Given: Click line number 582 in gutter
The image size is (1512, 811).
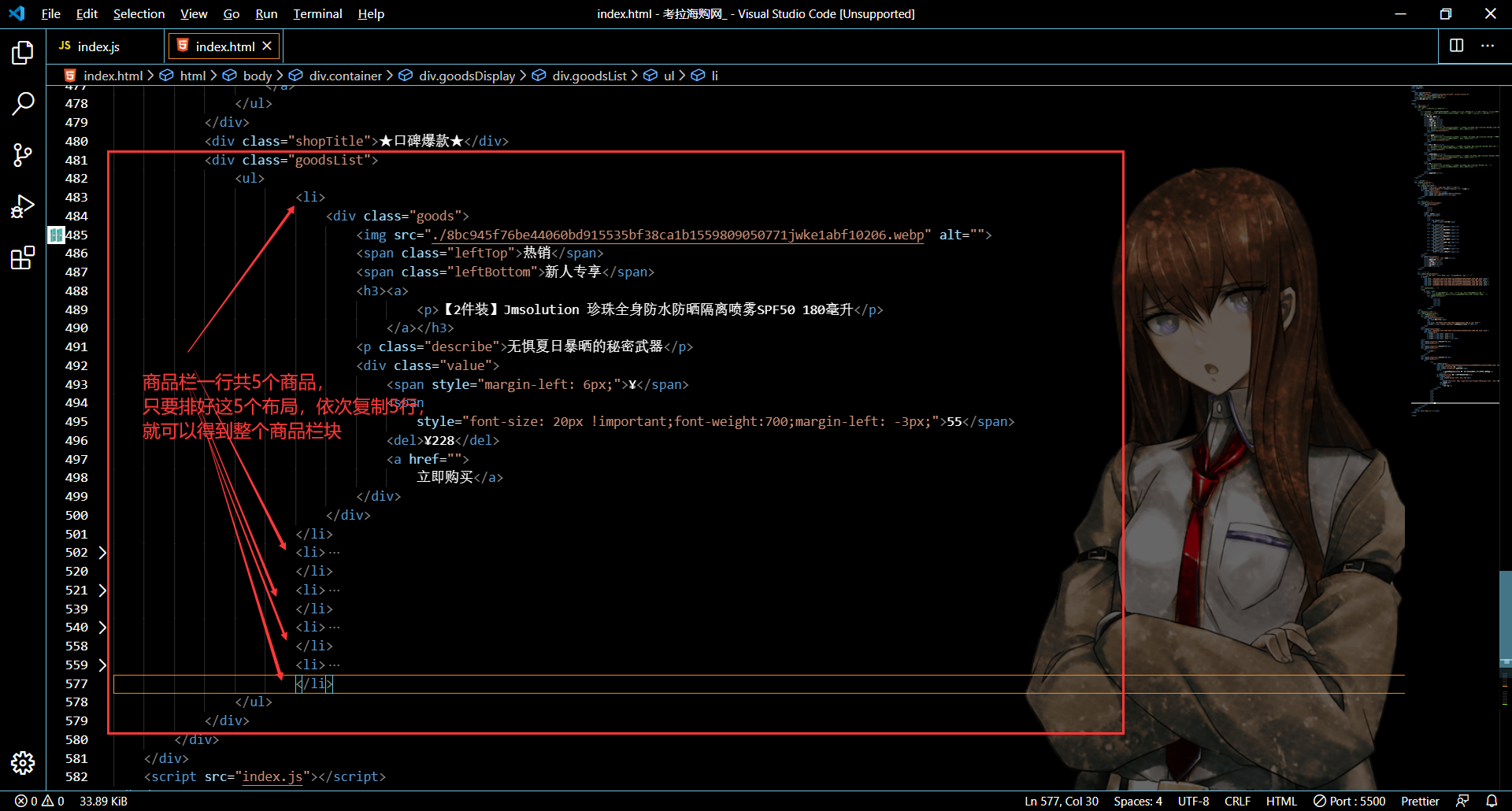Looking at the screenshot, I should click(76, 776).
